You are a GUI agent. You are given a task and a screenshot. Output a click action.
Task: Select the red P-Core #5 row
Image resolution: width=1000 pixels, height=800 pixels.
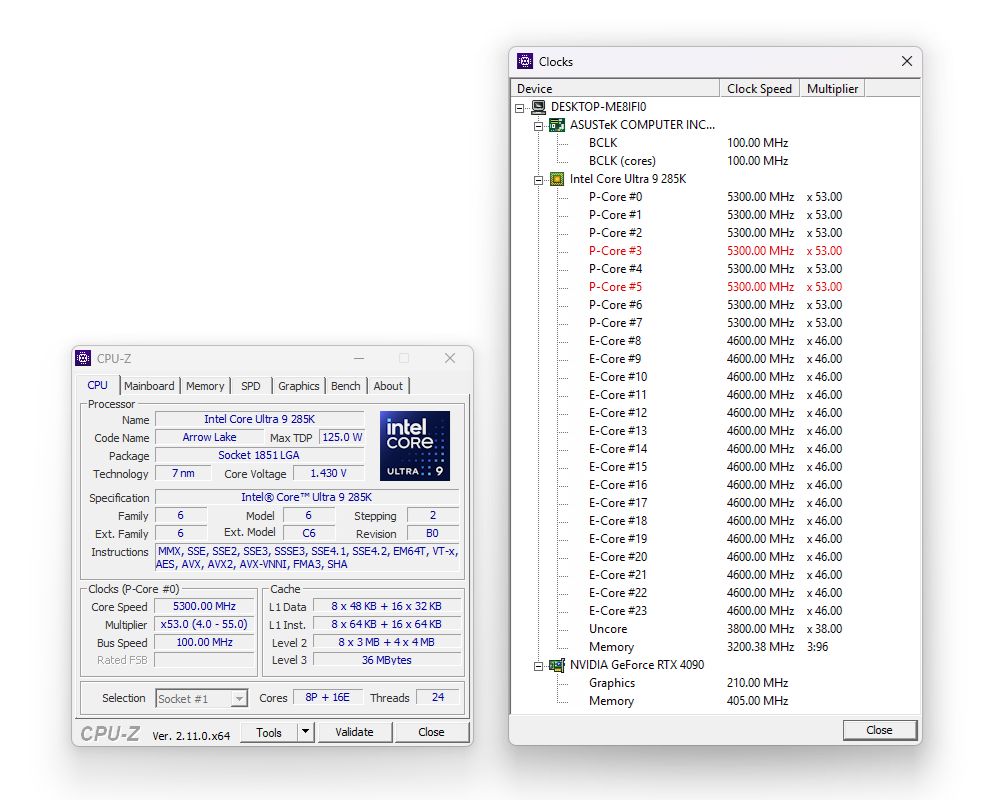(715, 286)
